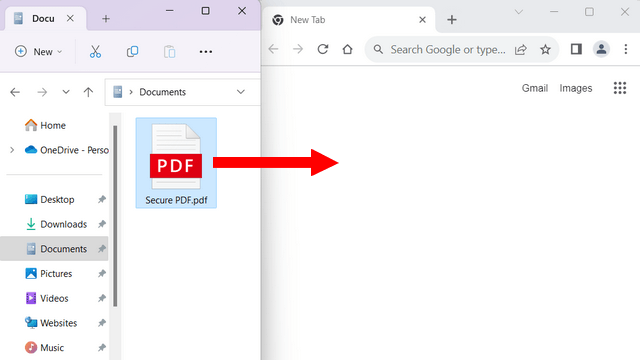Open the Images link
This screenshot has height=360, width=640.
click(x=576, y=88)
